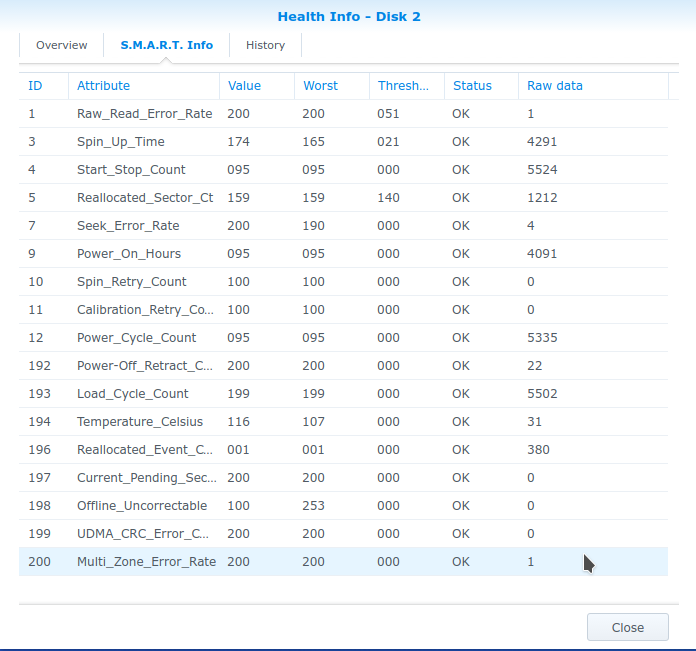
Task: Click raw data value 22
Action: click(534, 365)
